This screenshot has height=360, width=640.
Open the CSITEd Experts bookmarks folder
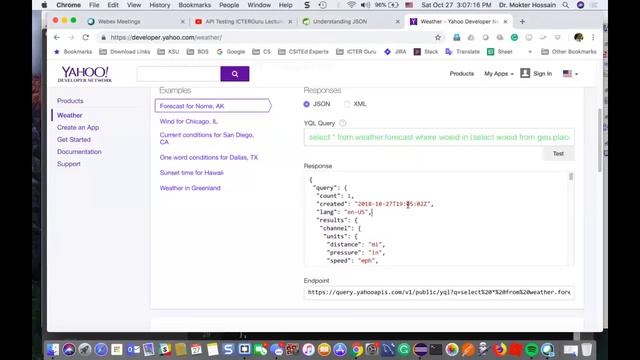pyautogui.click(x=303, y=52)
